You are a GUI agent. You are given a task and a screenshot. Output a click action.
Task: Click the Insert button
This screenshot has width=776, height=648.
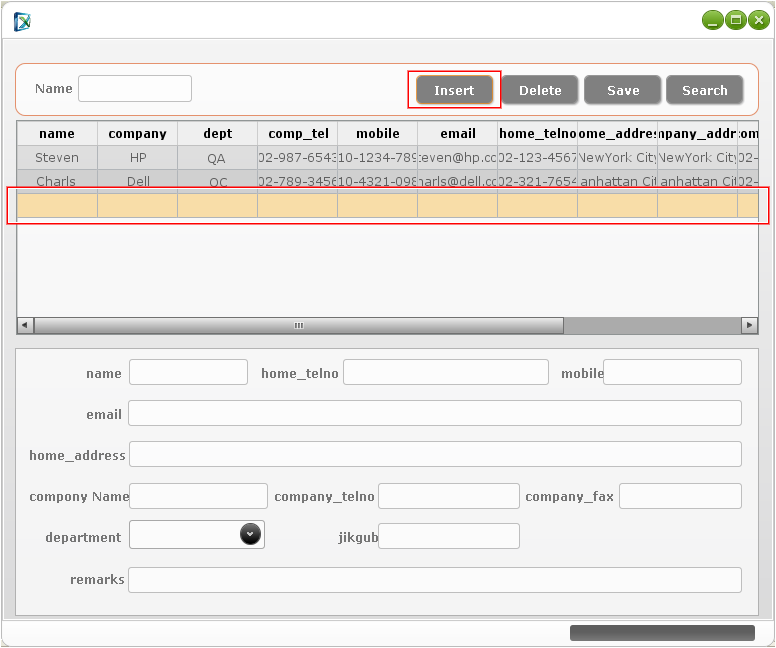pos(454,90)
